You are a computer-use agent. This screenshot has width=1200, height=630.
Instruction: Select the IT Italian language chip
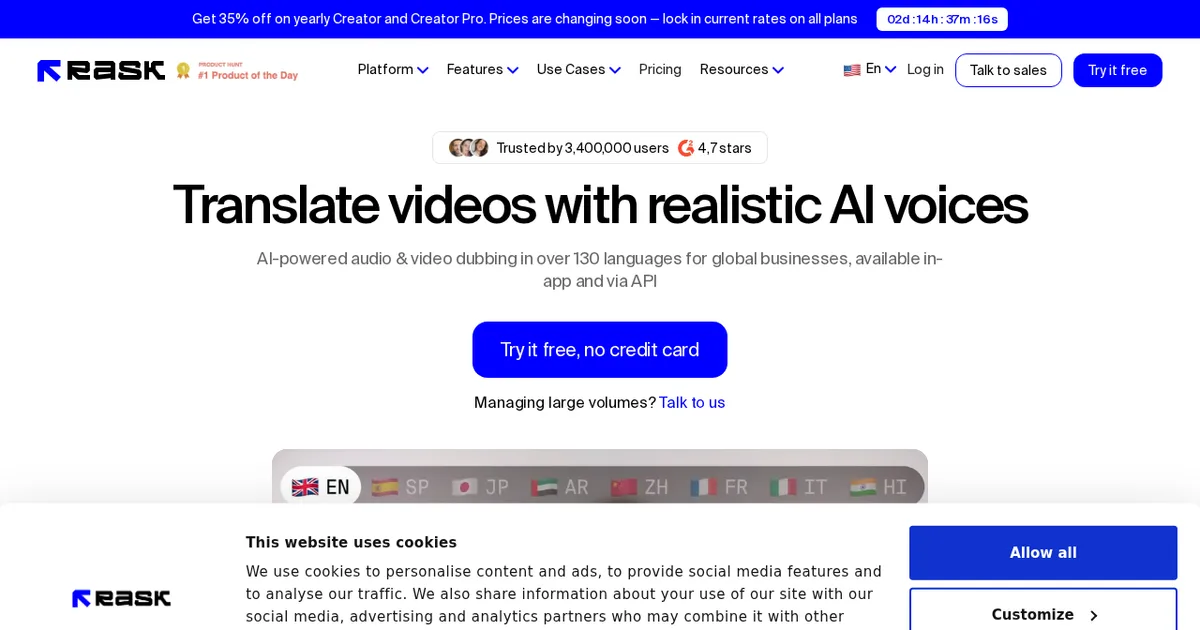tap(798, 487)
